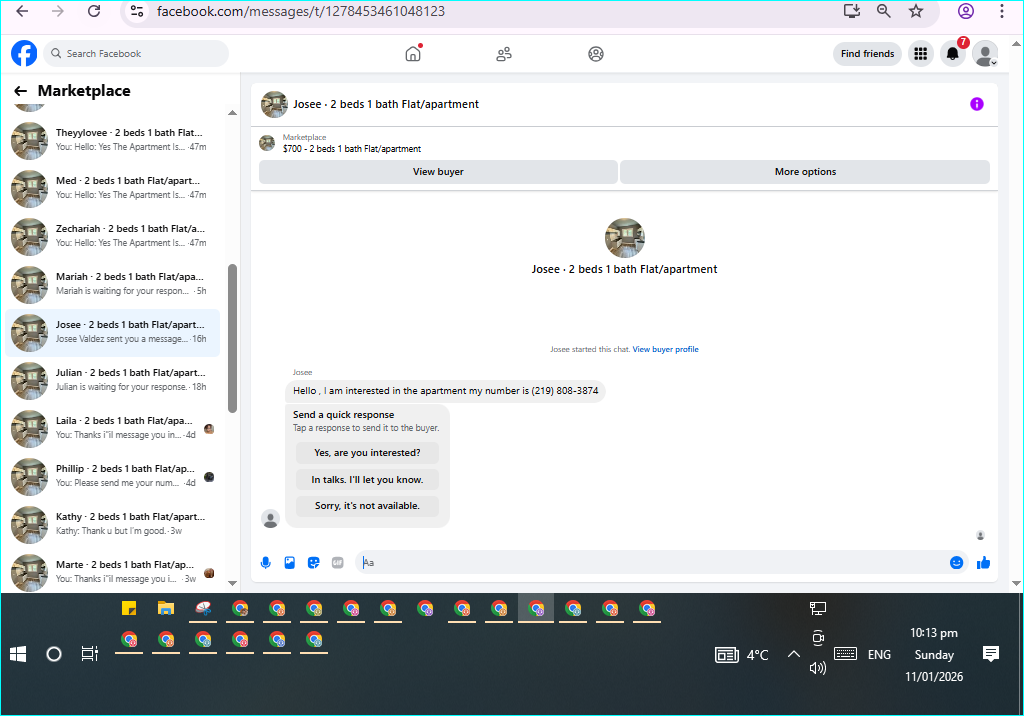The width and height of the screenshot is (1024, 716).
Task: Open Julian conversation in list
Action: [x=113, y=380]
